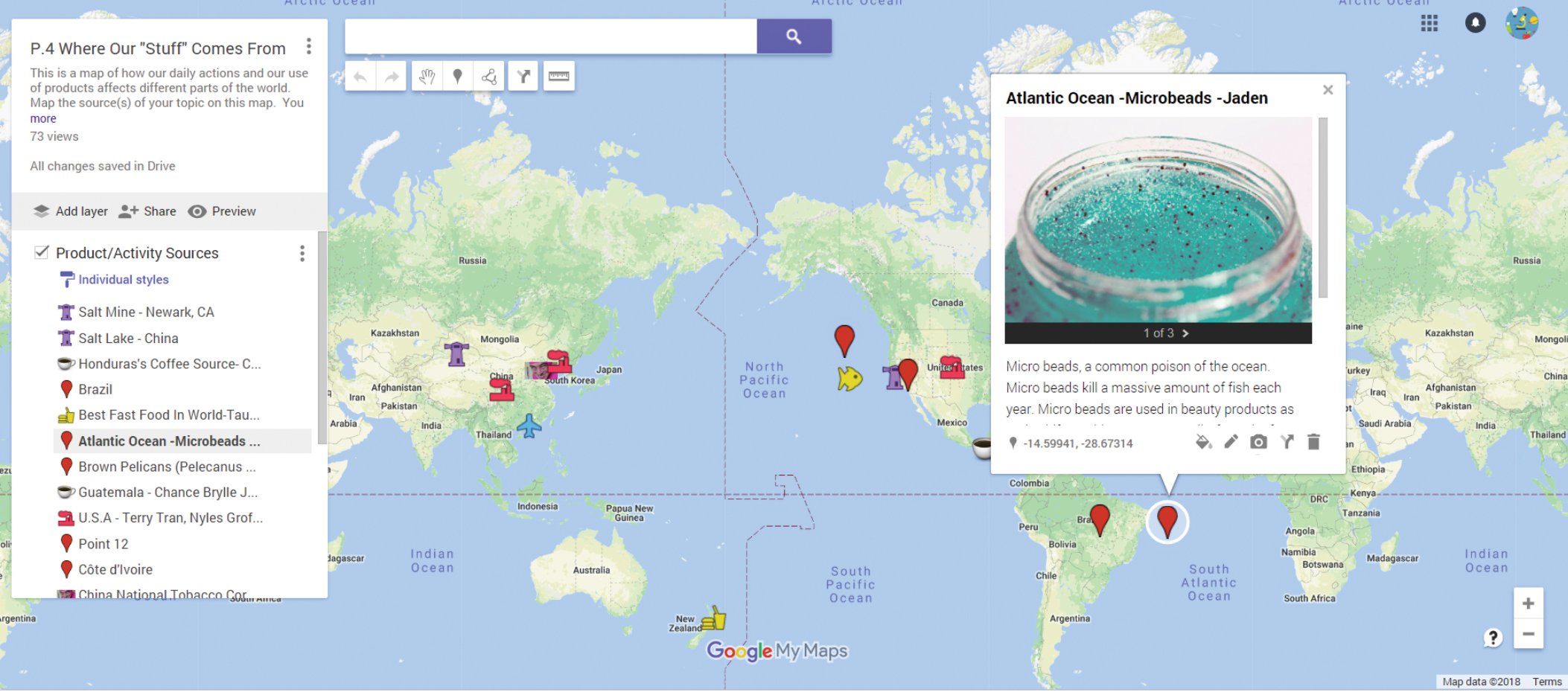Select the Draw a line tool
This screenshot has height=692, width=1568.
click(489, 76)
